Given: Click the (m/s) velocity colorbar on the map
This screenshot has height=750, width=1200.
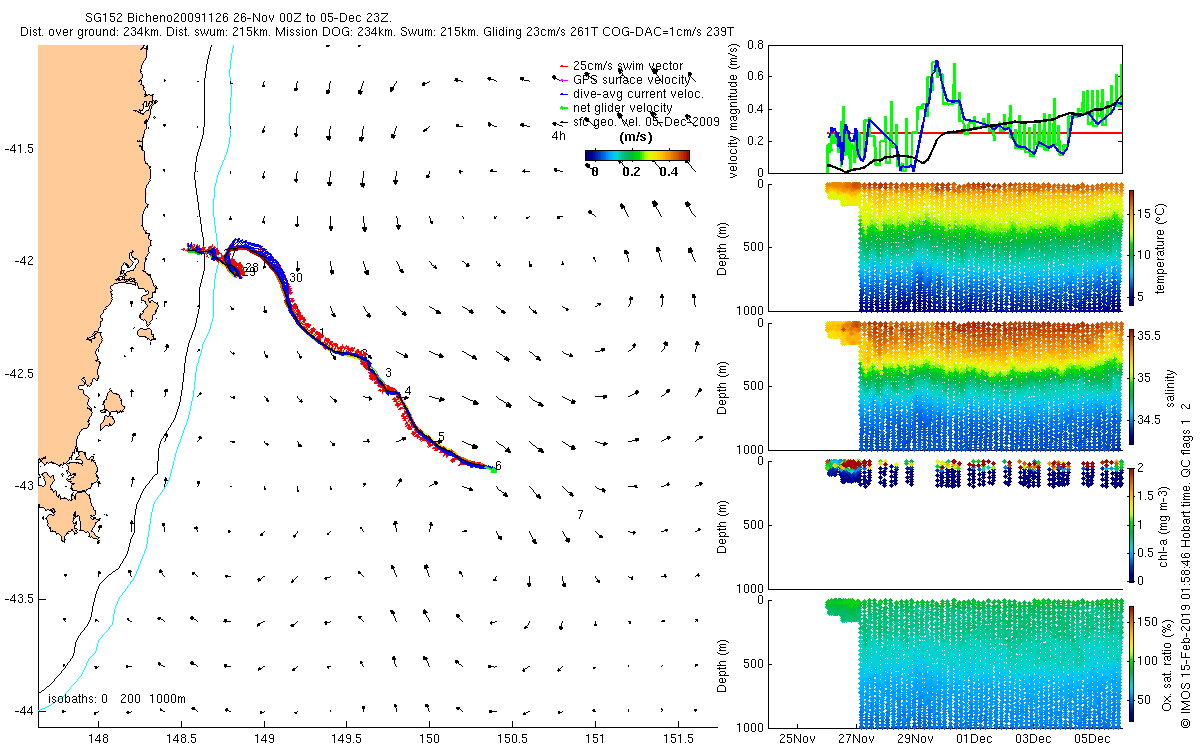Looking at the screenshot, I should (x=637, y=155).
